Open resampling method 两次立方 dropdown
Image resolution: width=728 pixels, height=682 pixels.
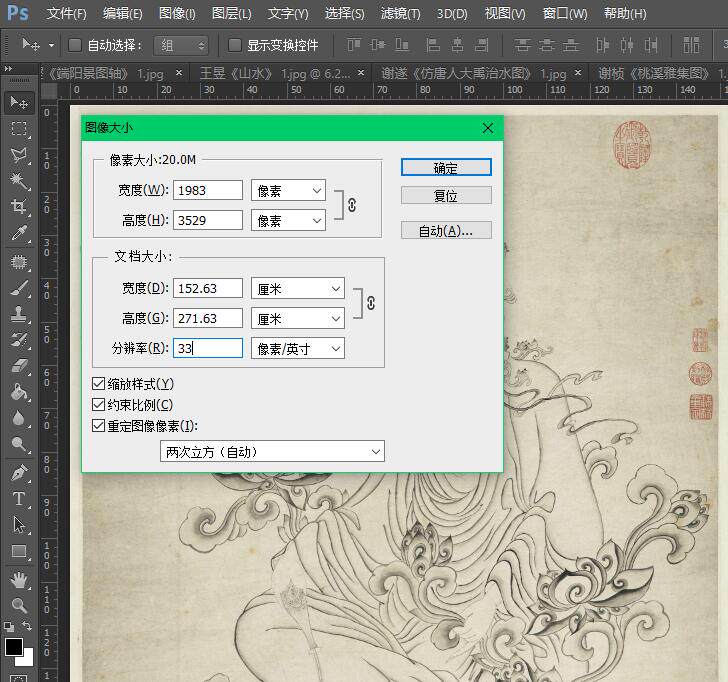(x=272, y=451)
